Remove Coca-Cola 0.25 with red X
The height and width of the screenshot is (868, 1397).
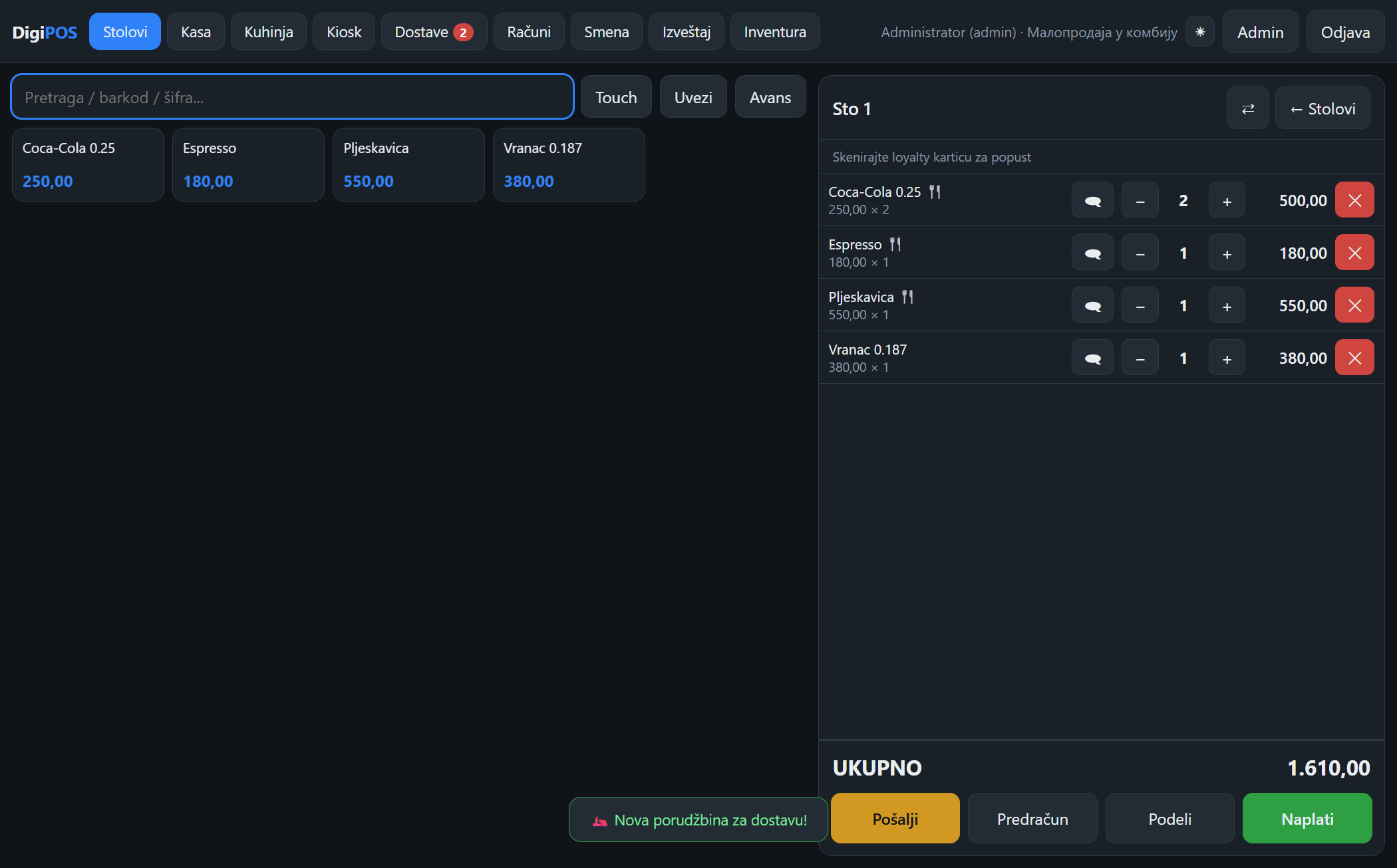(x=1354, y=200)
